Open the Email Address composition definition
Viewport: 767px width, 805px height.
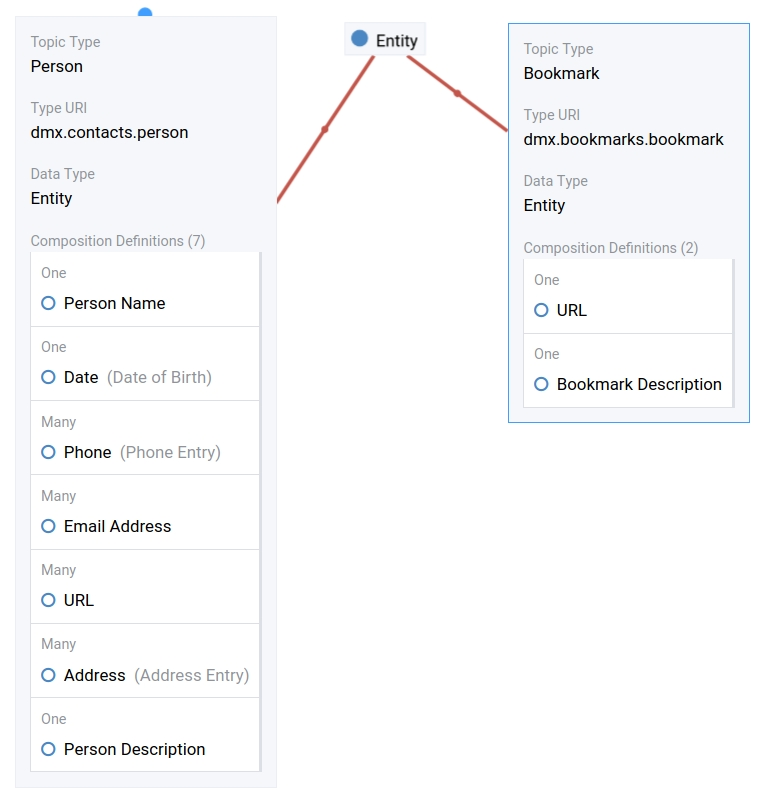tap(117, 526)
